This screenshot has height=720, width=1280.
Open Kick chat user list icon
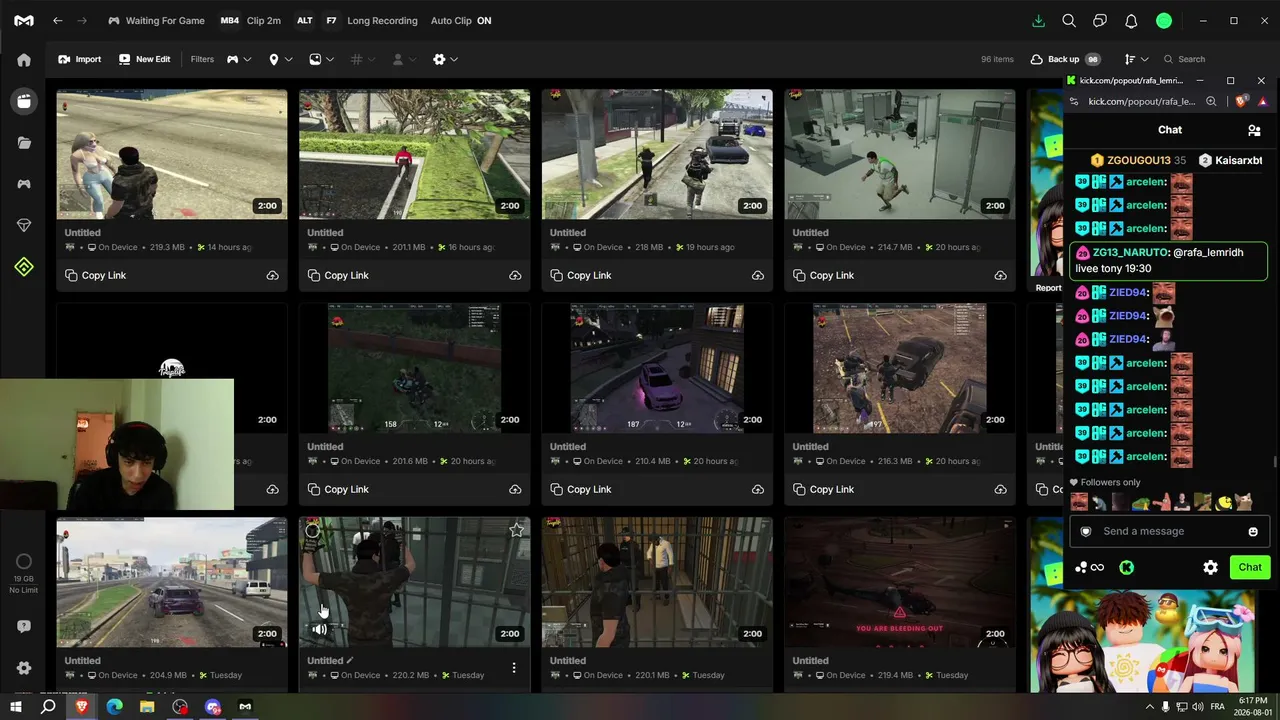pyautogui.click(x=1254, y=130)
